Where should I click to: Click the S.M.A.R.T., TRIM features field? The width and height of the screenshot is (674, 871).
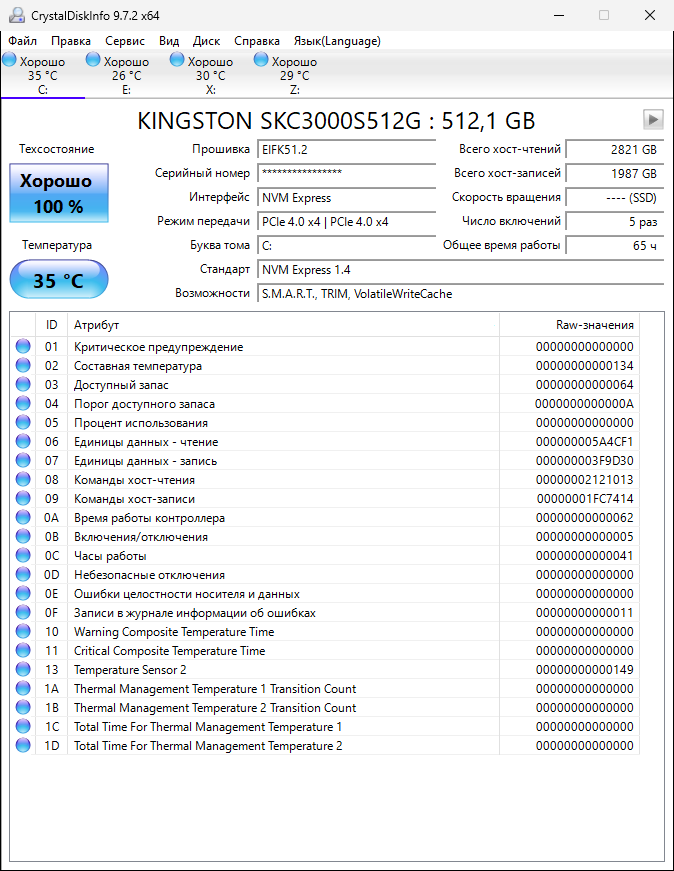coord(461,294)
